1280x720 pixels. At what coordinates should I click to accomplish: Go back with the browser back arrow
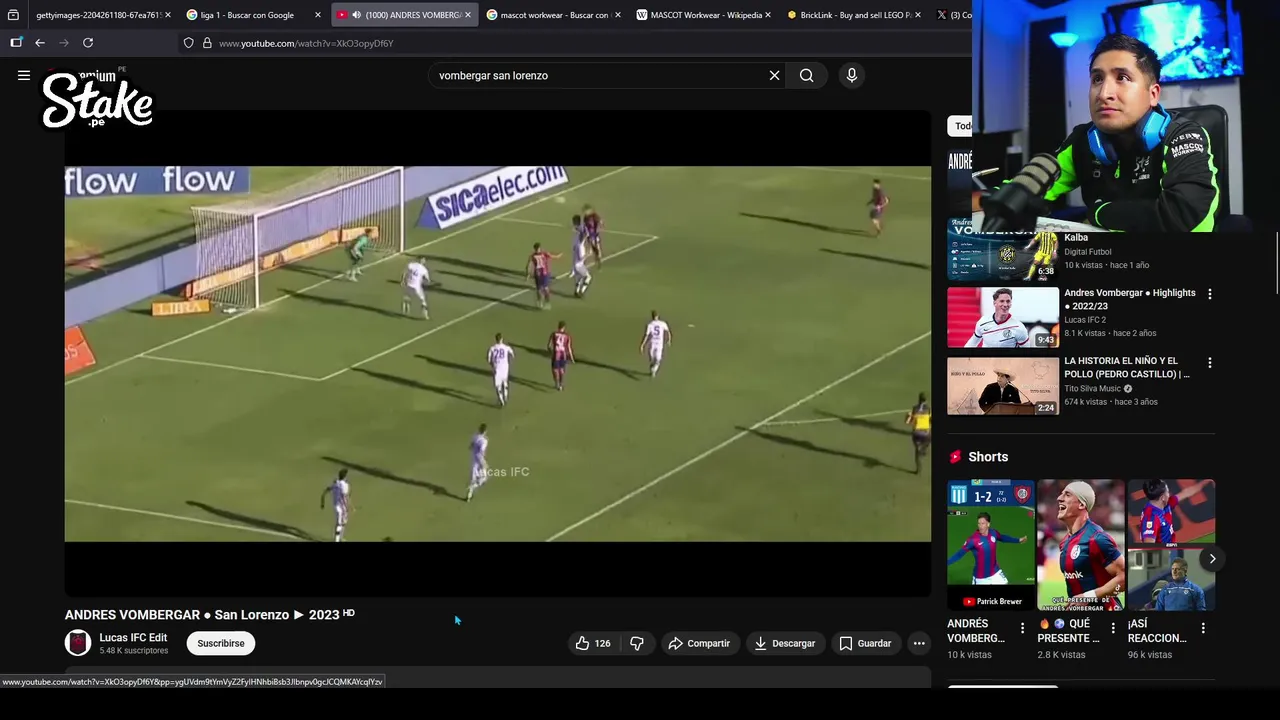pos(40,43)
